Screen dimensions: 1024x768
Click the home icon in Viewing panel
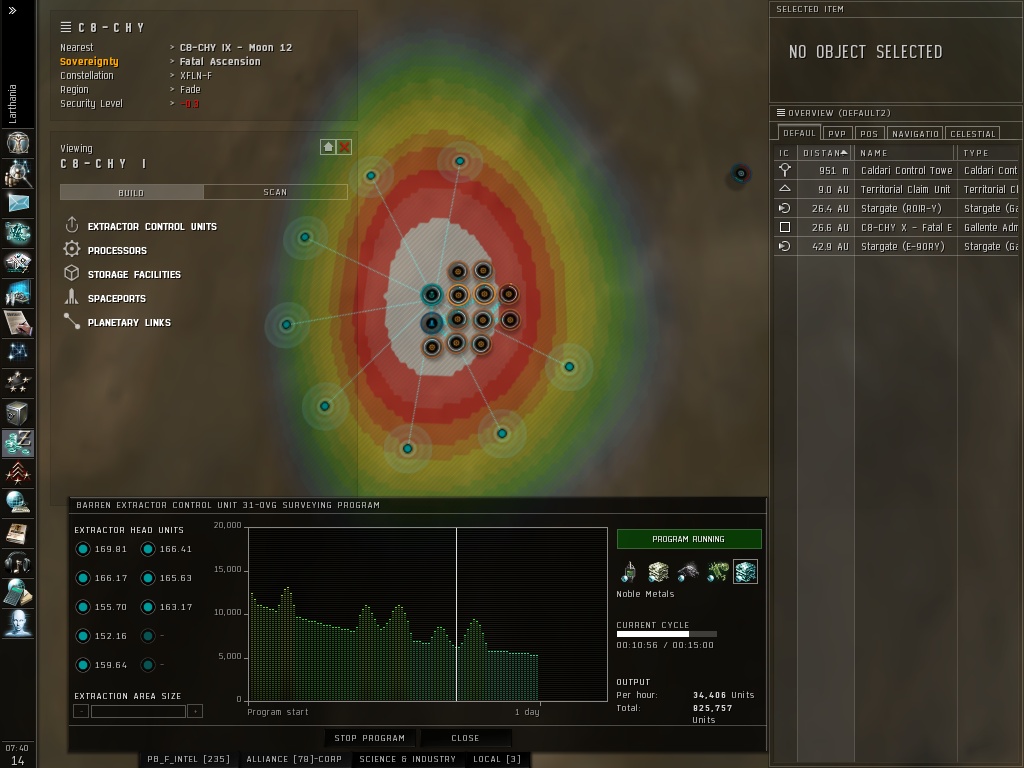click(x=328, y=147)
